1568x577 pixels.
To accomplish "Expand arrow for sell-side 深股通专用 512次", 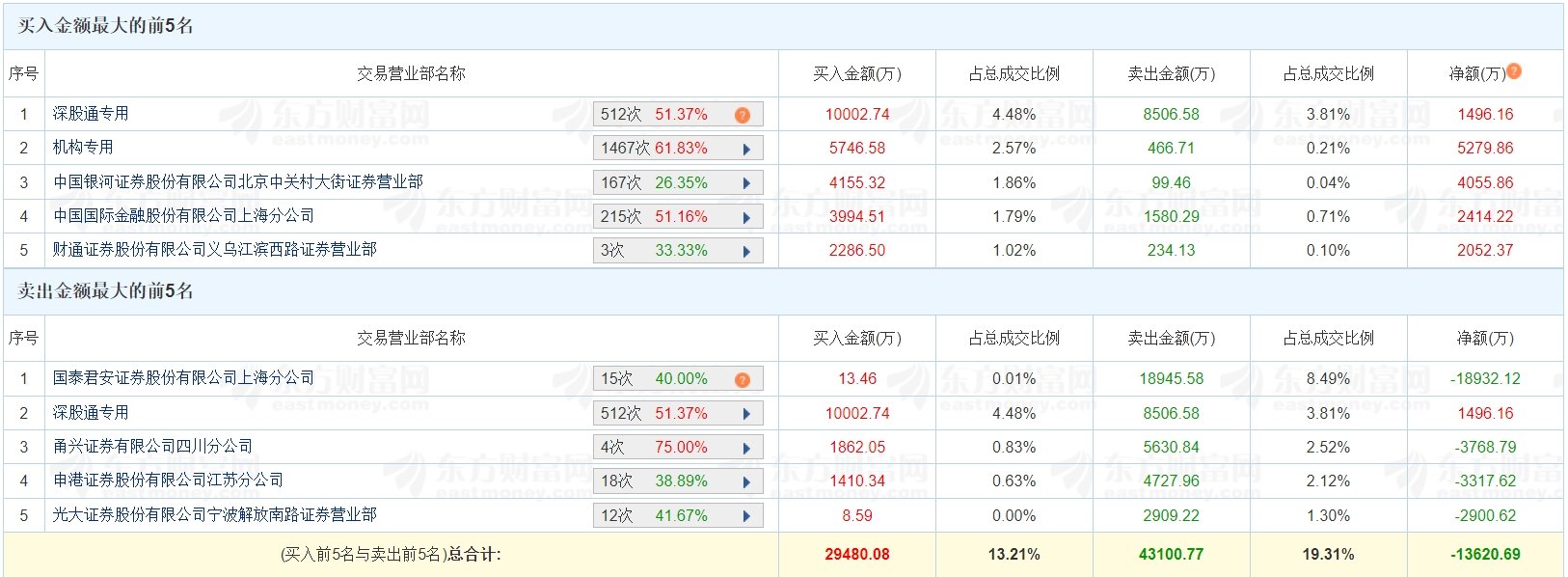I will pos(746,414).
